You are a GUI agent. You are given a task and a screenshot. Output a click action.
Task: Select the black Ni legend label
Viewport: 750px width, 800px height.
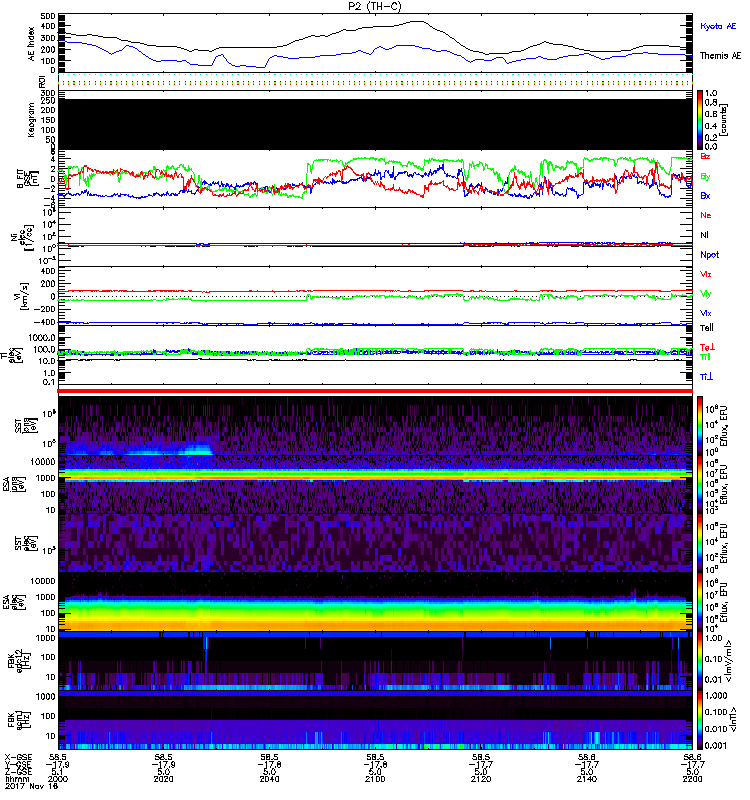(x=704, y=235)
